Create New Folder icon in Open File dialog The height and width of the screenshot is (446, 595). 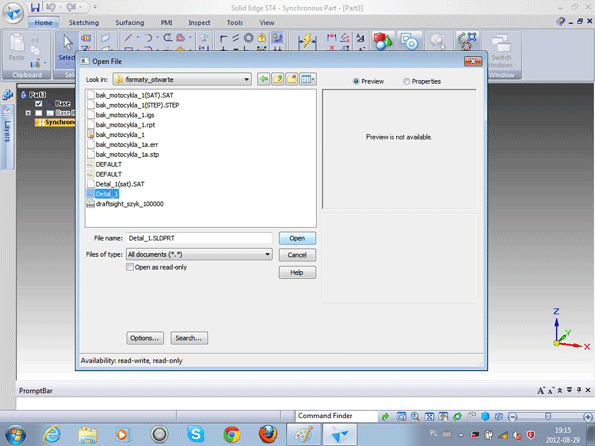tap(292, 79)
